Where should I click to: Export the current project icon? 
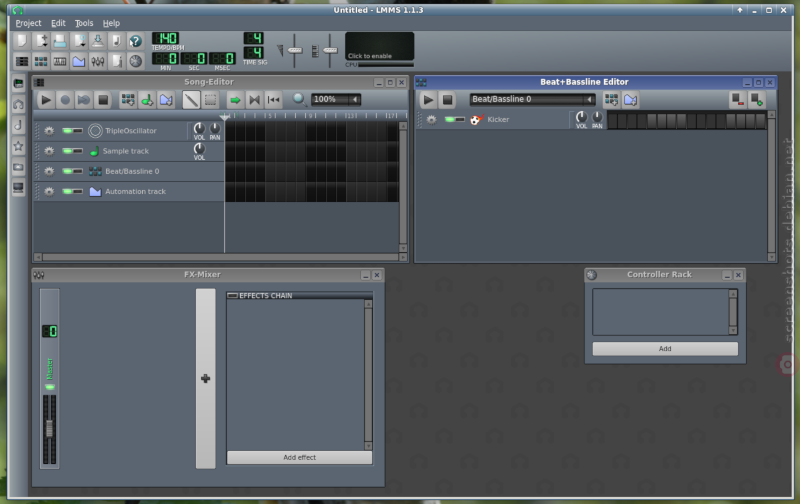coord(116,41)
